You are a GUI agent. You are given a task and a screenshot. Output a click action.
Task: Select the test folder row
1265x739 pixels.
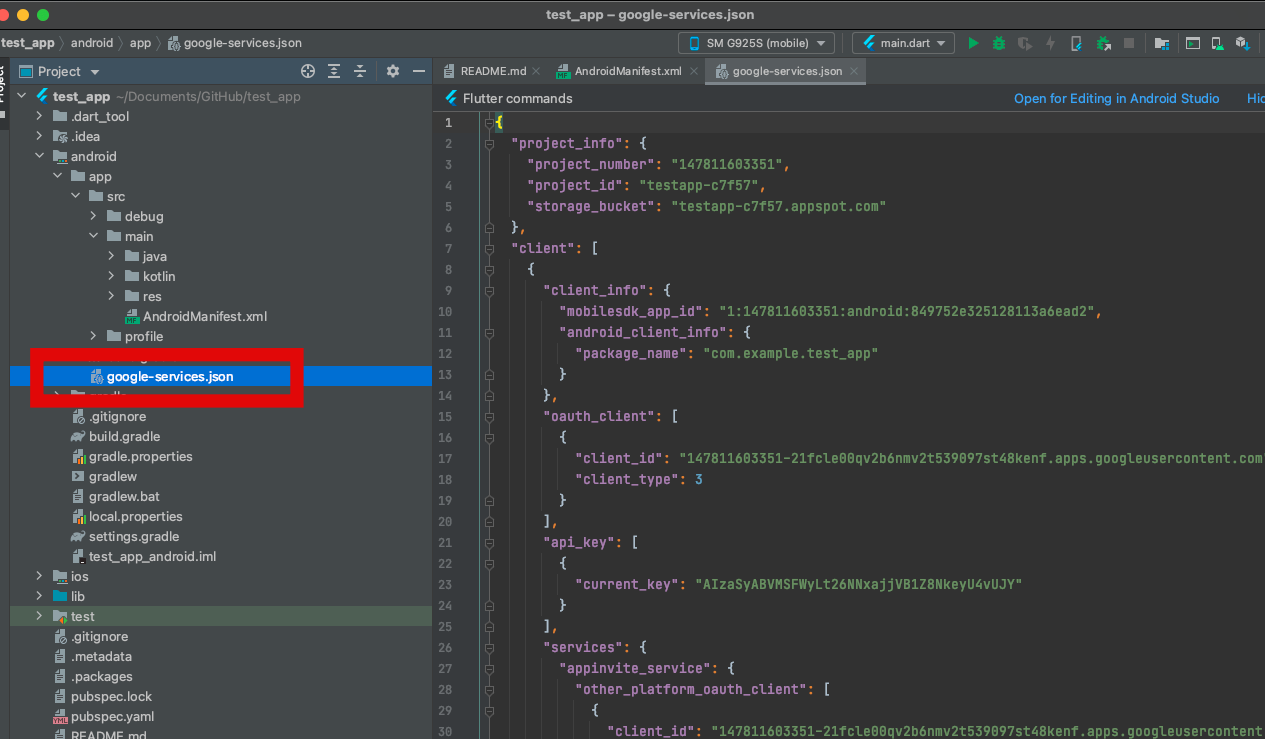(221, 616)
